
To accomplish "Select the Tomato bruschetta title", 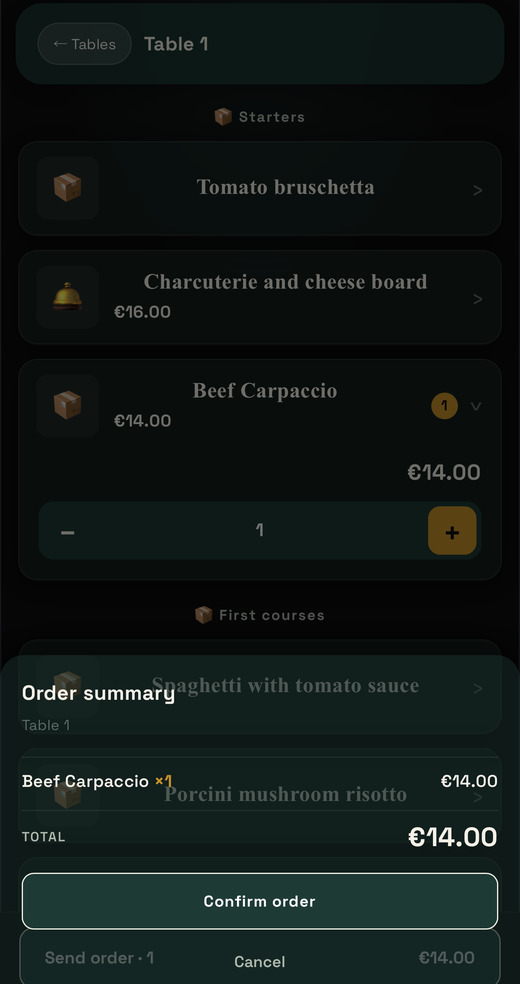I will [x=285, y=187].
